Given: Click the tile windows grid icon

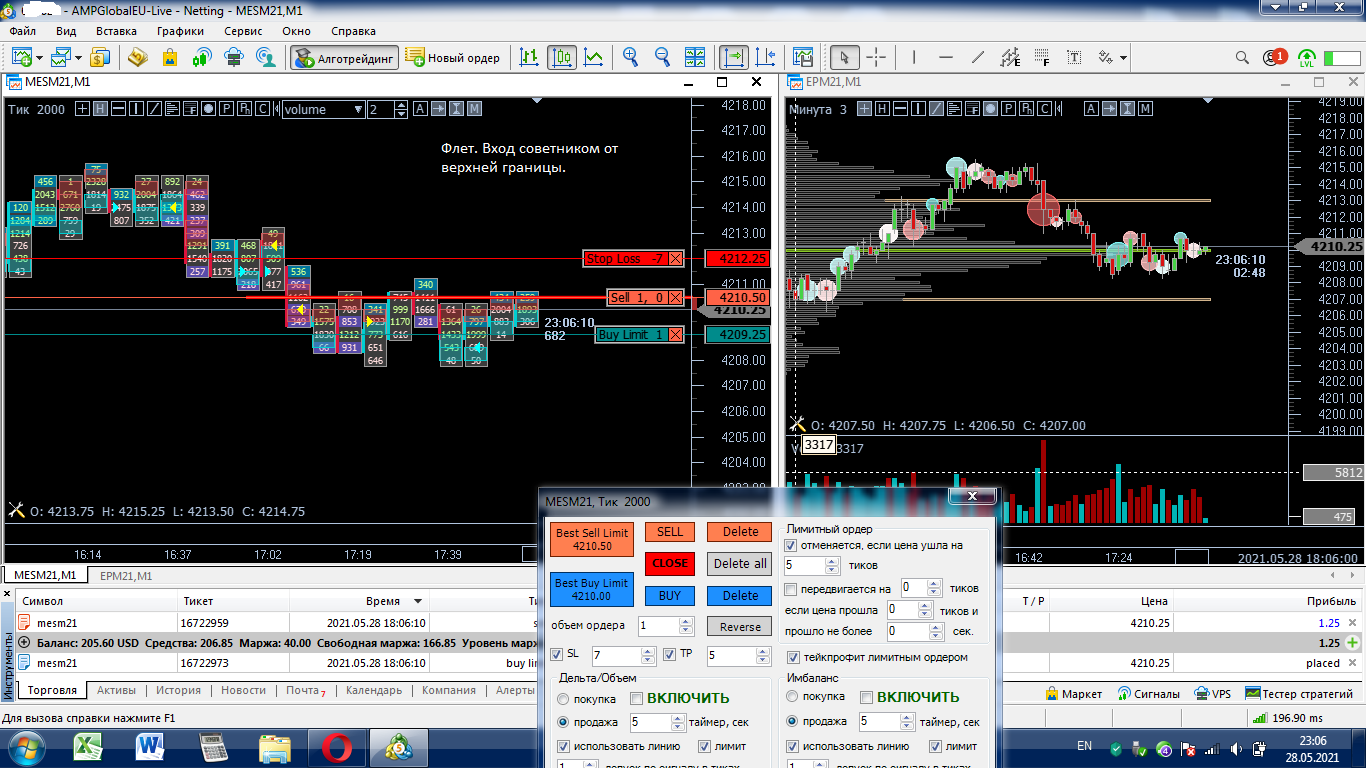Looking at the screenshot, I should (695, 58).
